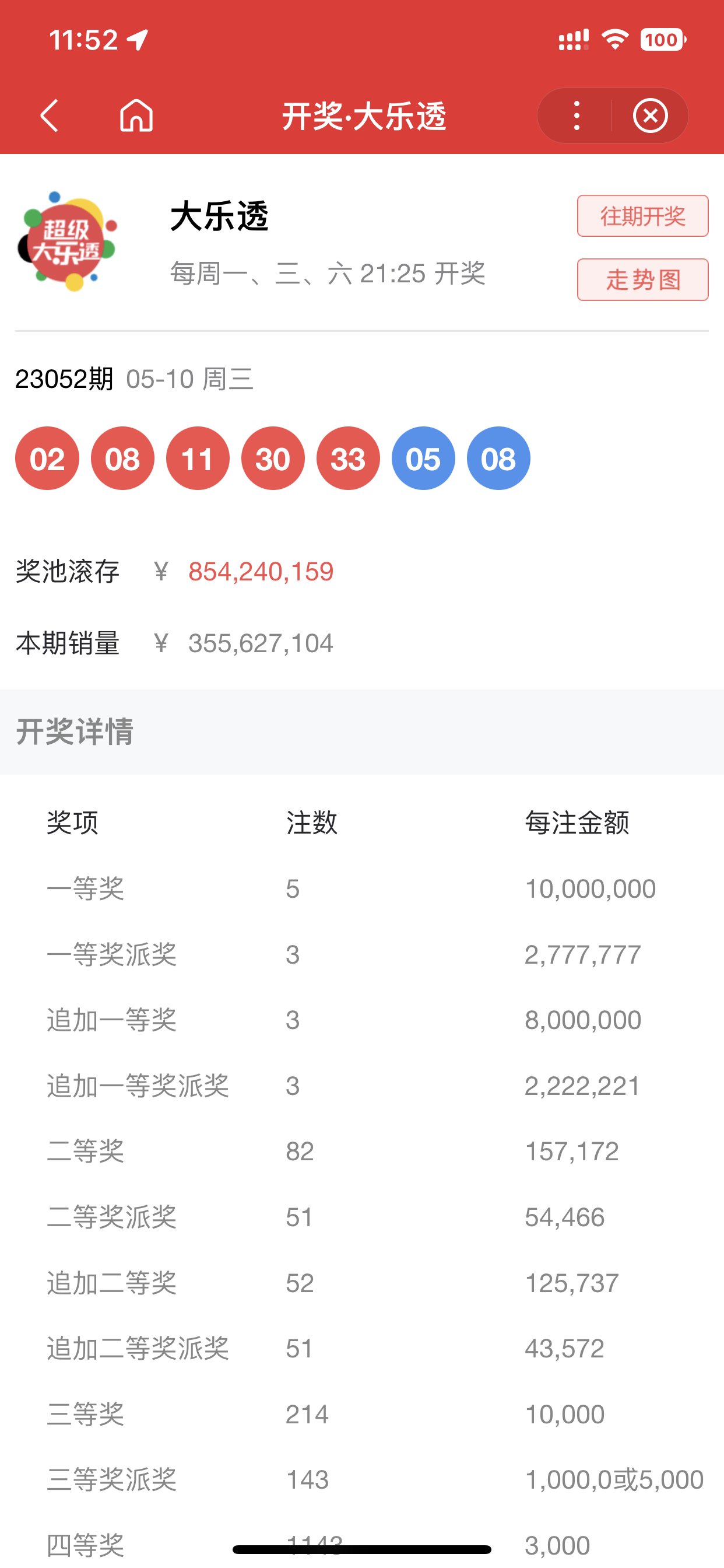724x1568 pixels.
Task: Tap the 本期销量 label
Action: coord(68,643)
